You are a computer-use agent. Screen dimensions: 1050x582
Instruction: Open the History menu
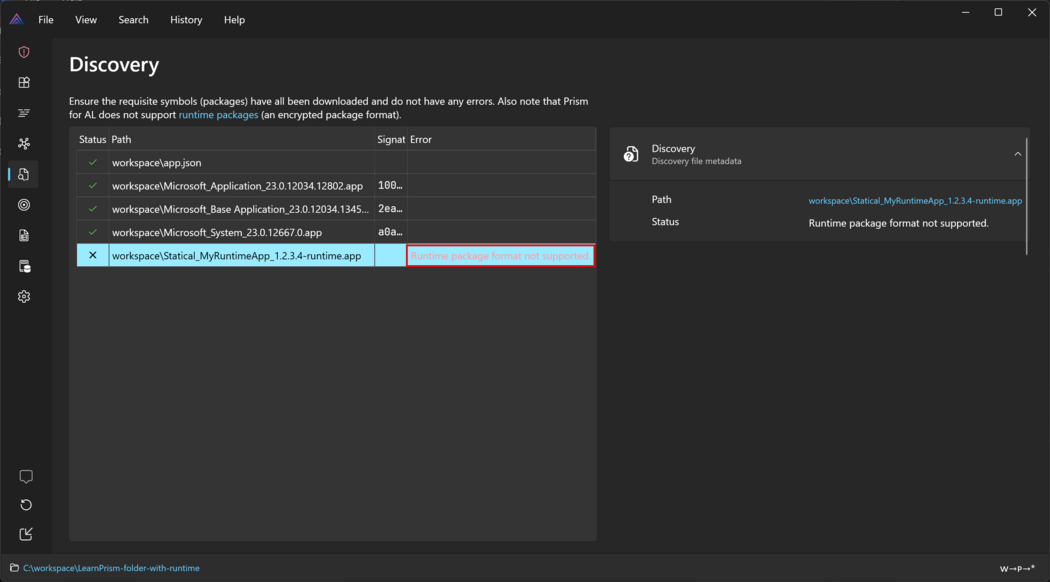(x=186, y=20)
